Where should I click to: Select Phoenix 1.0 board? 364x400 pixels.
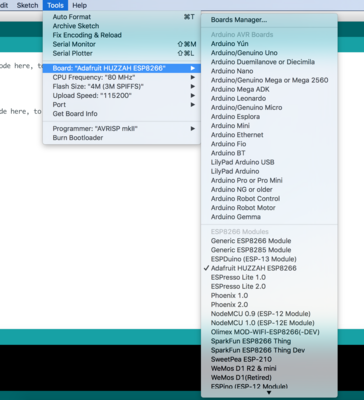269,295
